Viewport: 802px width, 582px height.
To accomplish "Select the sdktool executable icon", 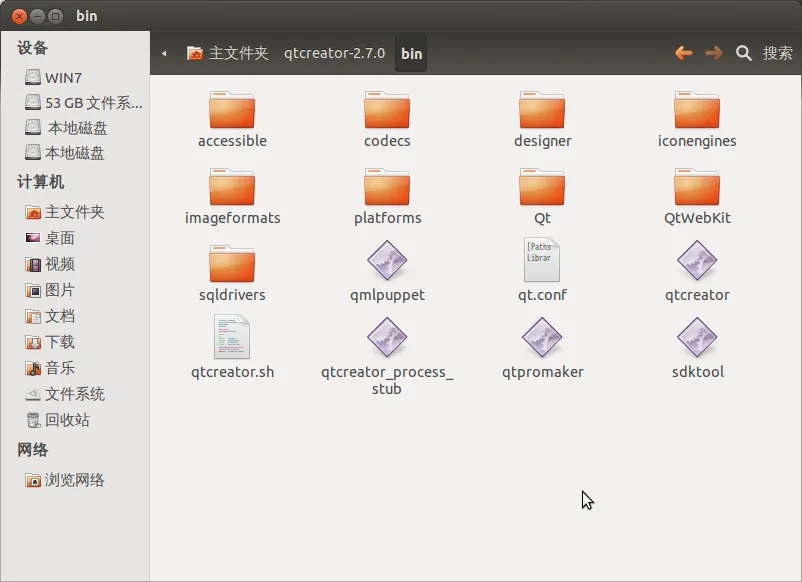I will (696, 339).
